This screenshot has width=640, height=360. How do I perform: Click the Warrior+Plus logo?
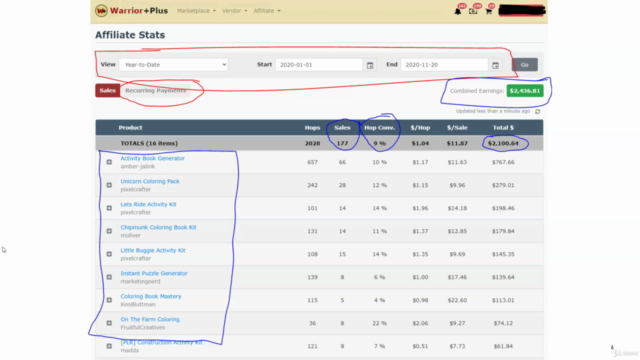[x=131, y=11]
